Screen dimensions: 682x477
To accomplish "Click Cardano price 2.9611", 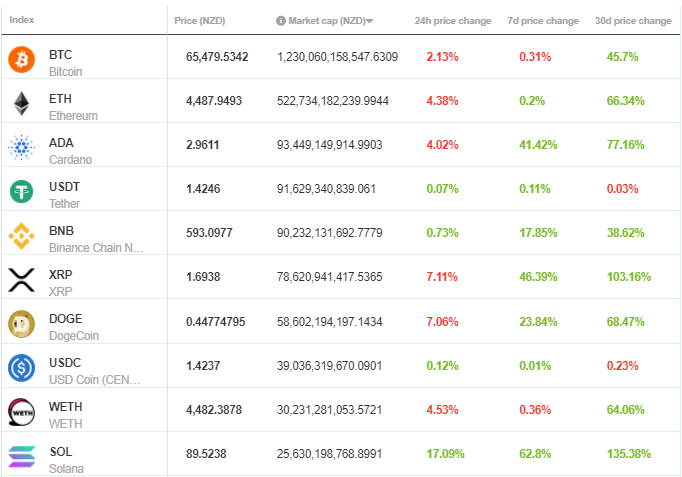I will pyautogui.click(x=202, y=145).
